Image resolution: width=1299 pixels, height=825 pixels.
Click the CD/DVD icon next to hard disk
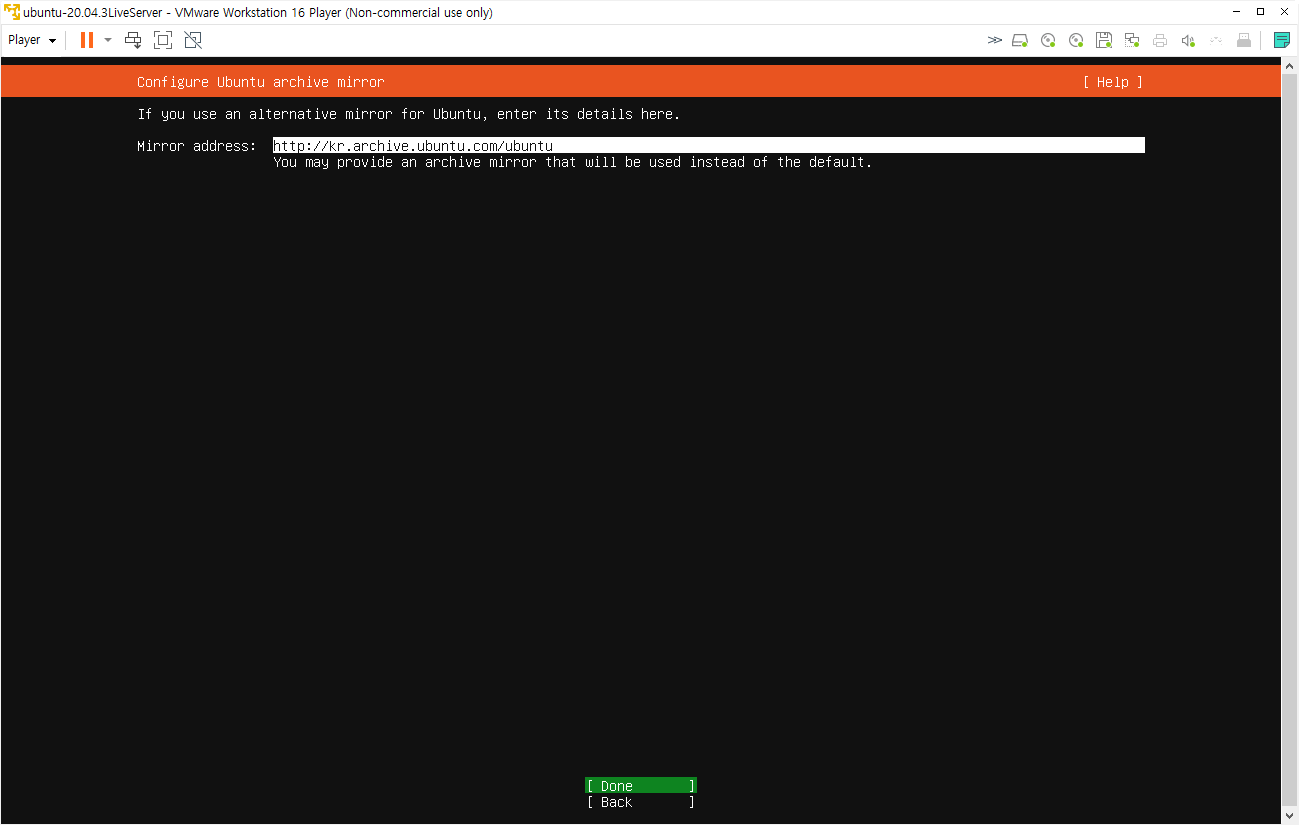[x=1048, y=40]
